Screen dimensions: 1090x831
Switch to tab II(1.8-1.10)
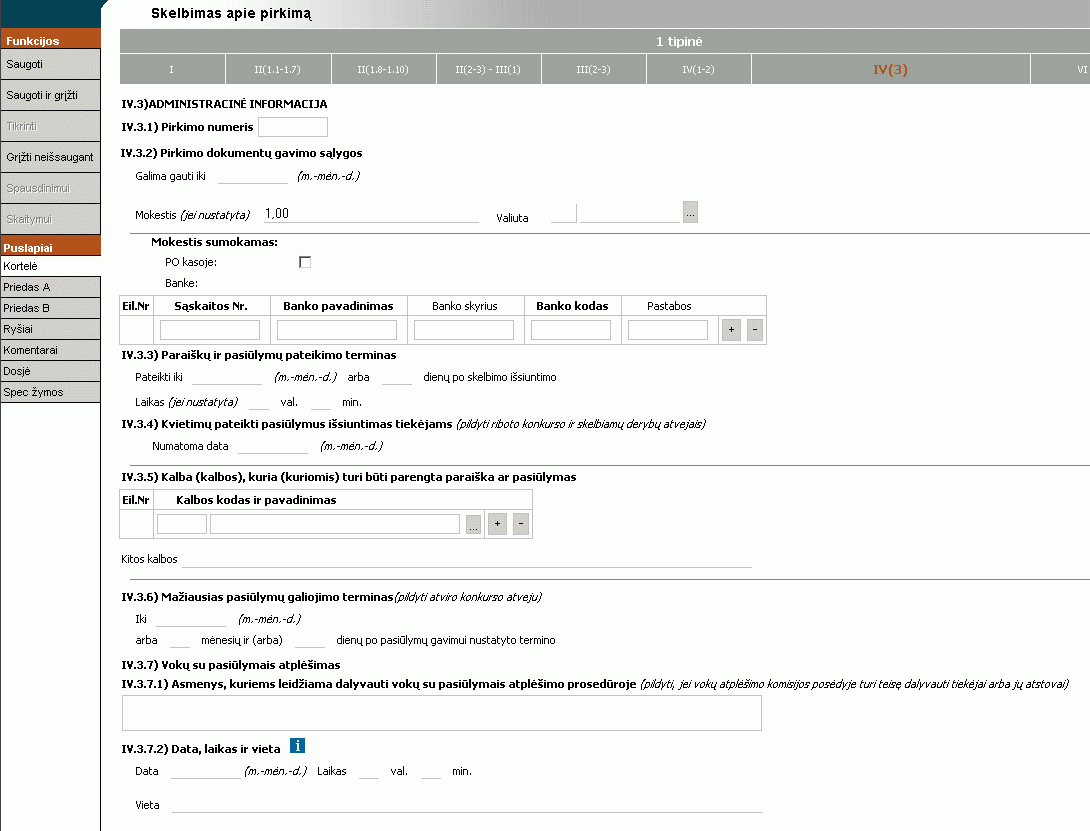point(384,70)
